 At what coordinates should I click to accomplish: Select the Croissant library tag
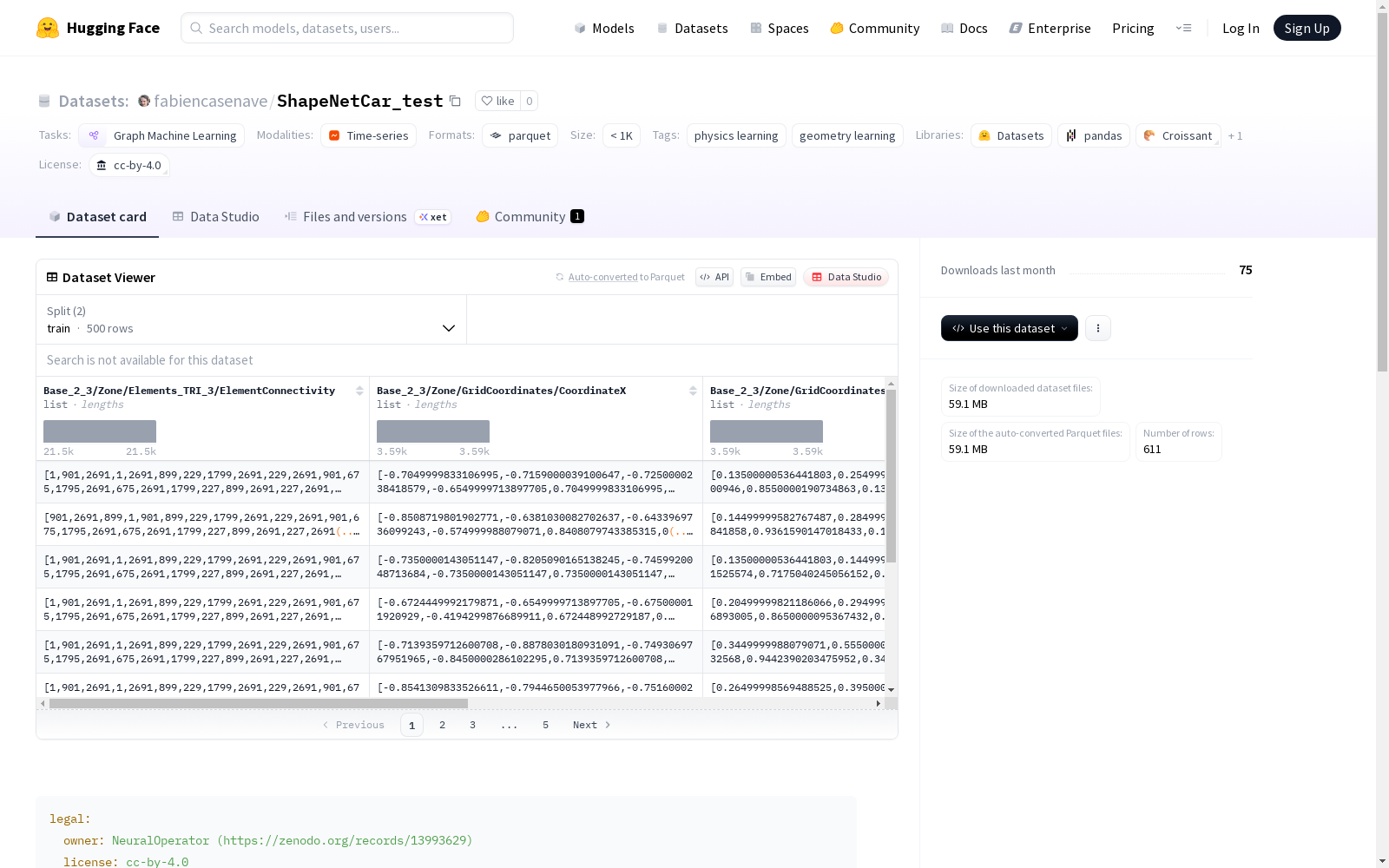coord(1178,135)
